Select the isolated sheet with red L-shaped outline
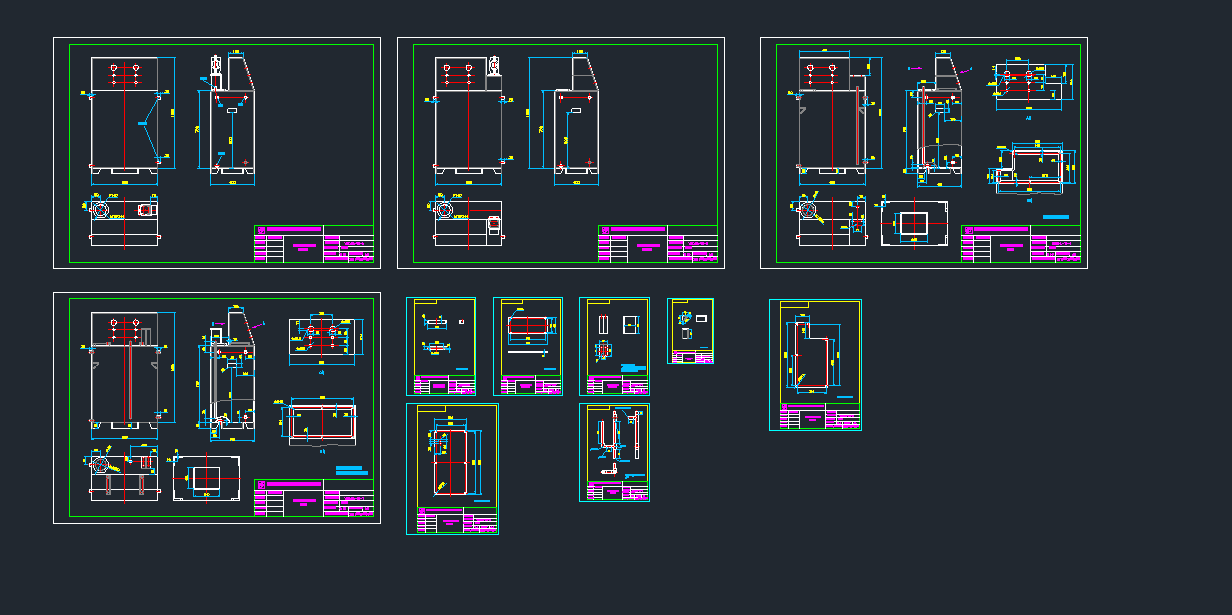Screen dimensions: 1232x615 (815, 365)
